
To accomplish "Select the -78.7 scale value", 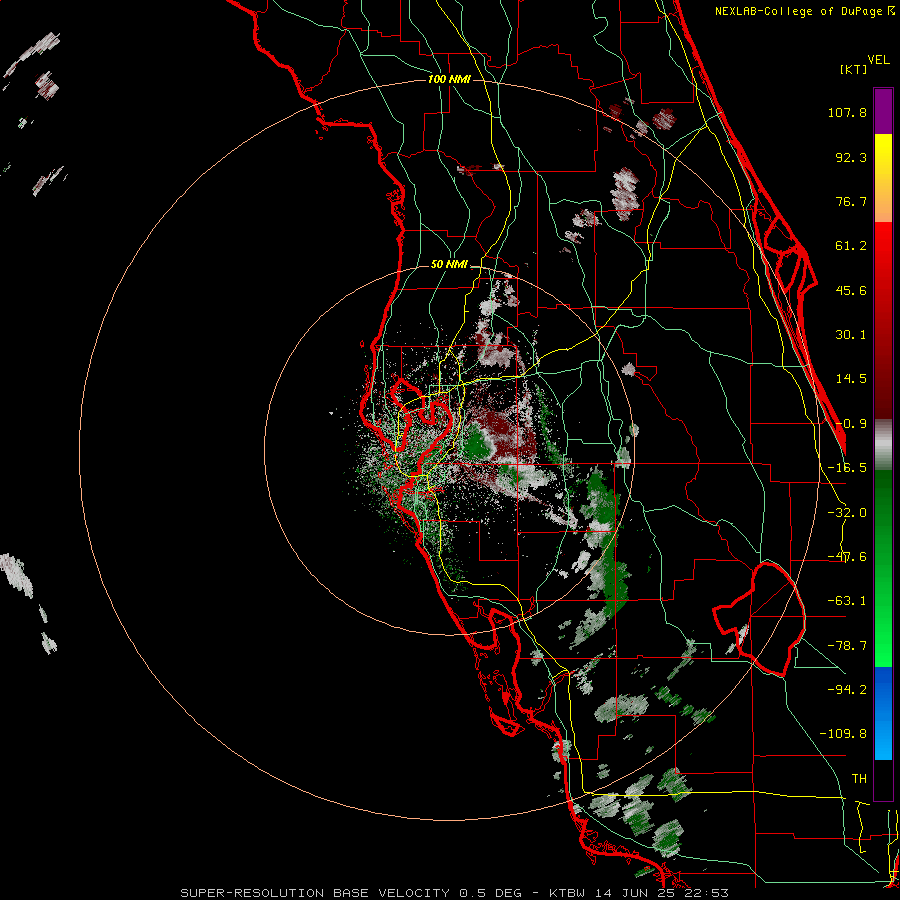I will 847,646.
